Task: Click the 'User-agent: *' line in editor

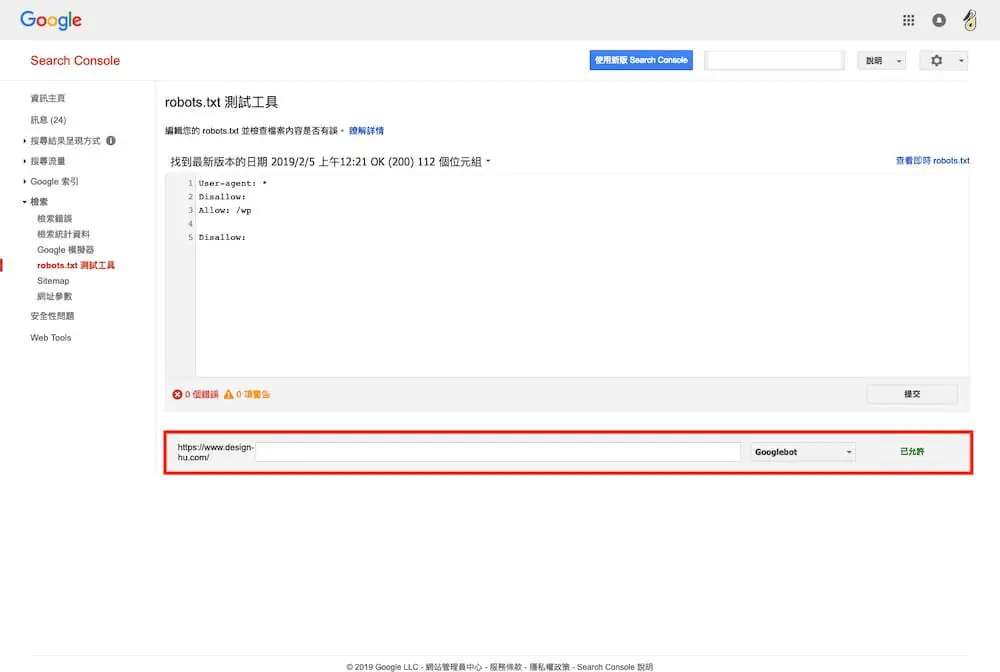Action: click(233, 183)
